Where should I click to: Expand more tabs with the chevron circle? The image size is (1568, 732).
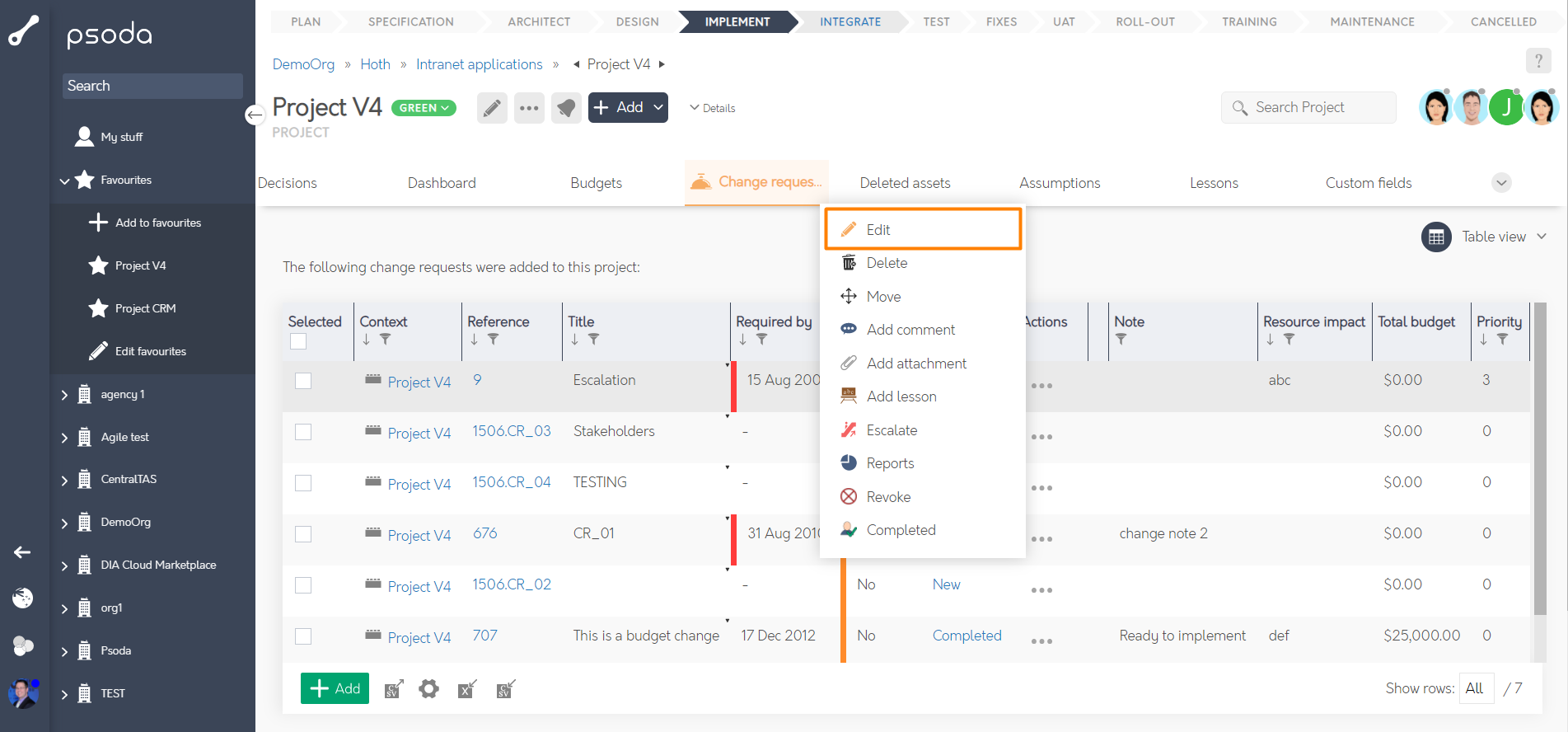(1501, 183)
